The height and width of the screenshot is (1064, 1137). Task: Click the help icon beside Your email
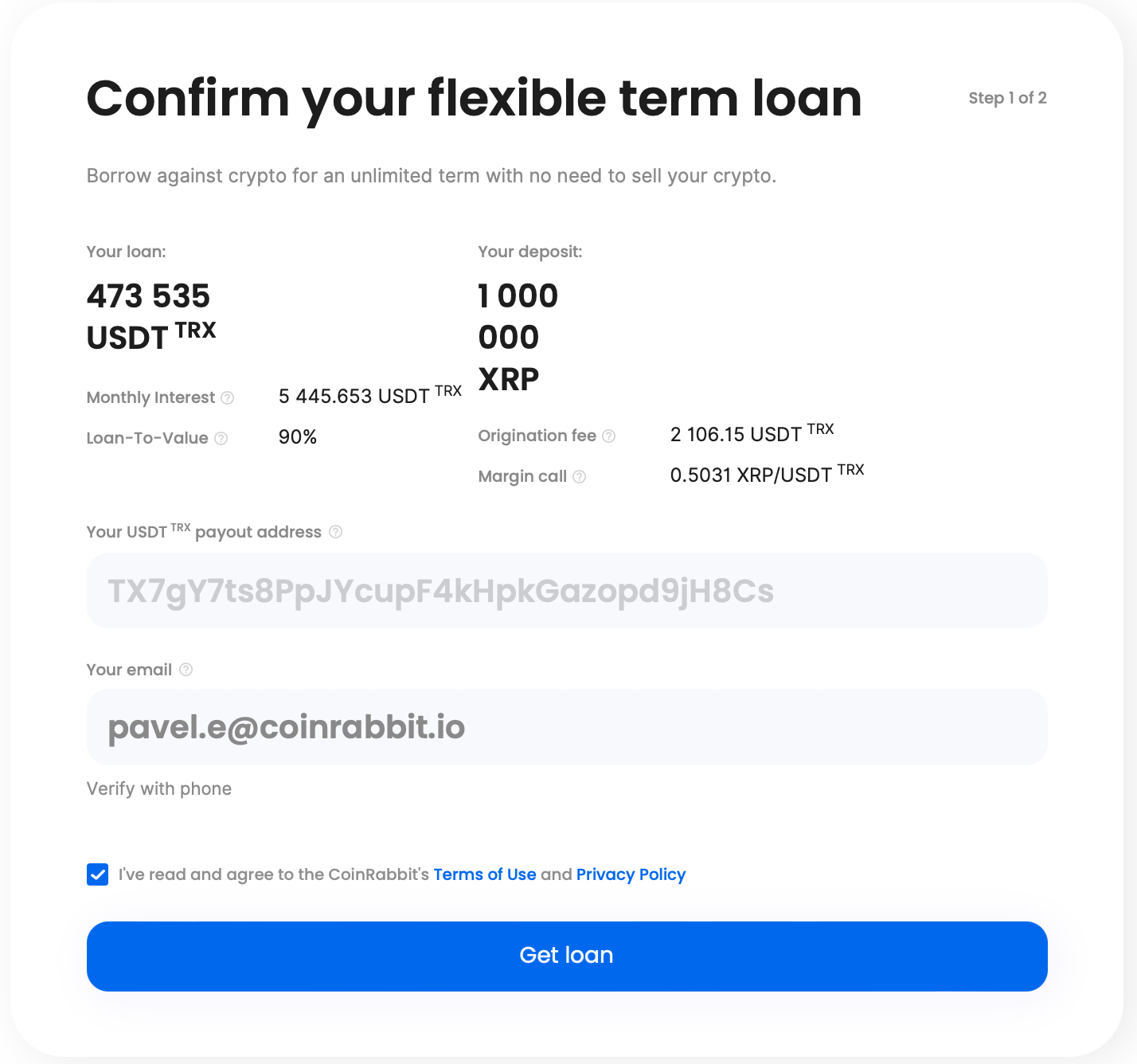tap(186, 670)
